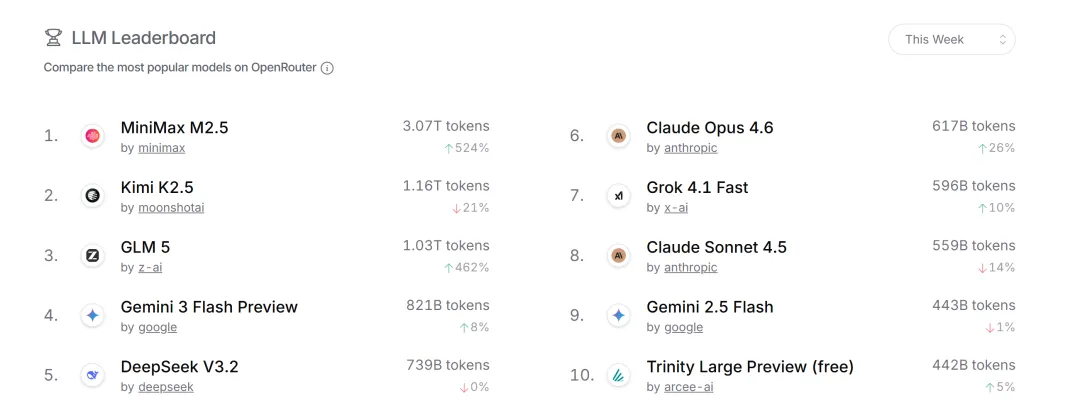Click the MiniMax M2.5 model logo icon
Viewport: 1080px width, 420px height.
(93, 136)
